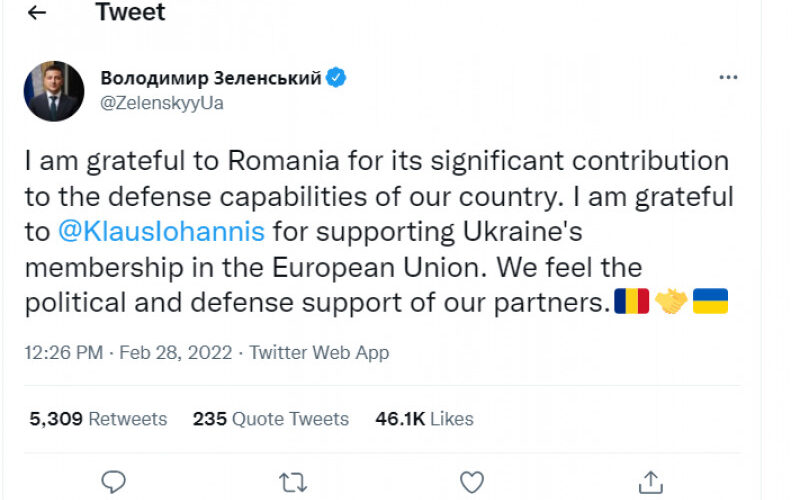The width and height of the screenshot is (800, 500).
Task: Click the handshake emoji in tweet
Action: click(x=671, y=301)
